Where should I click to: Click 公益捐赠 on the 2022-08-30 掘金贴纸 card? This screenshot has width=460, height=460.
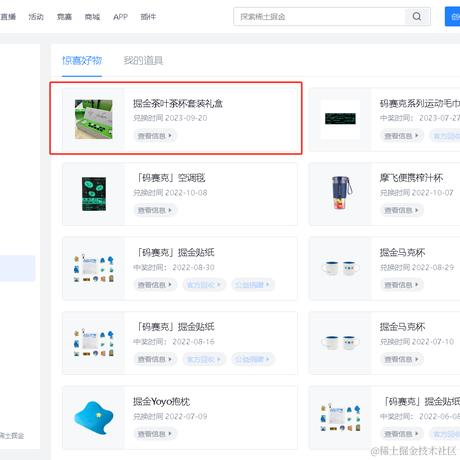tap(253, 285)
